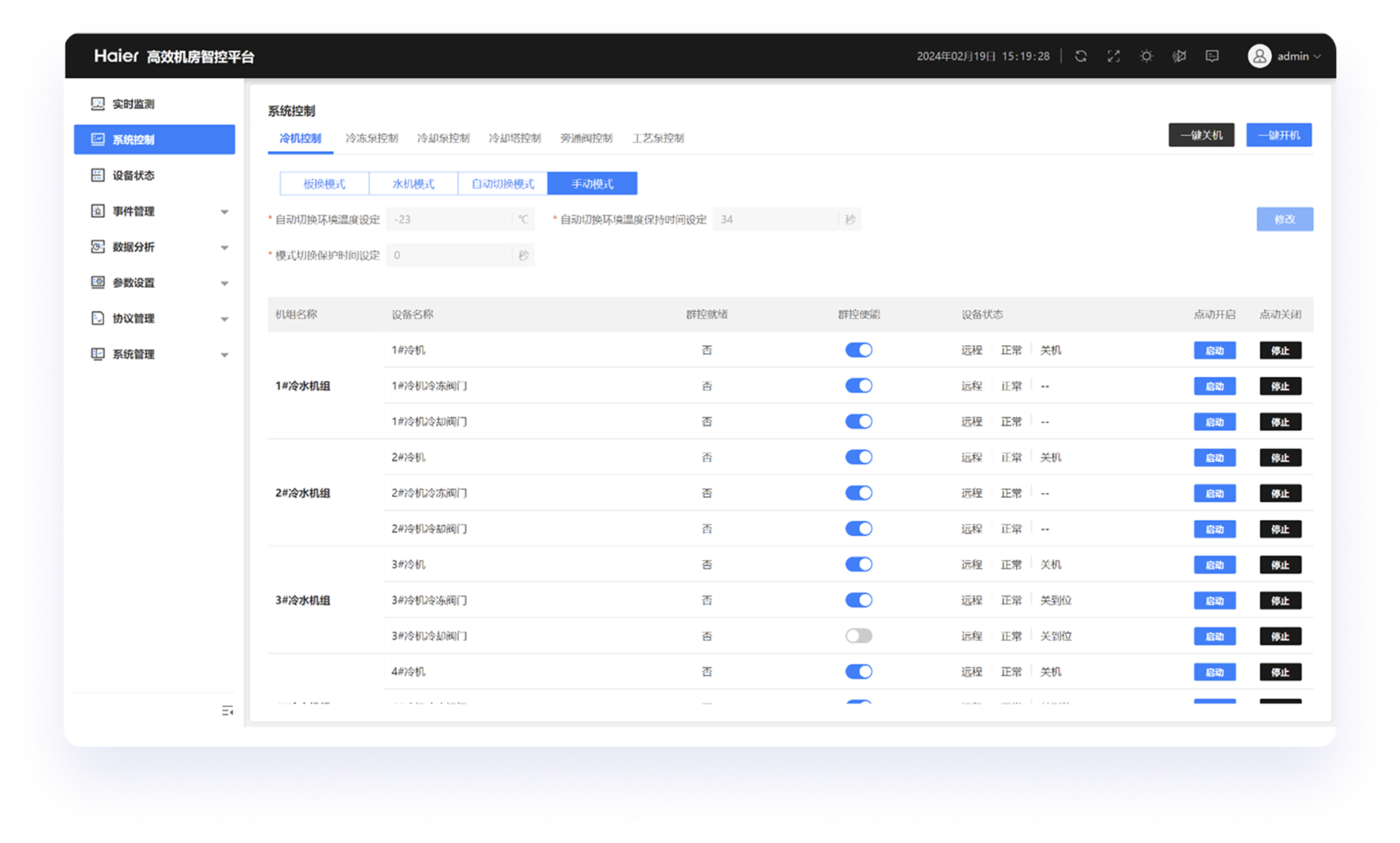1400x843 pixels.
Task: Switch theme with the sun icon
Action: point(1146,56)
